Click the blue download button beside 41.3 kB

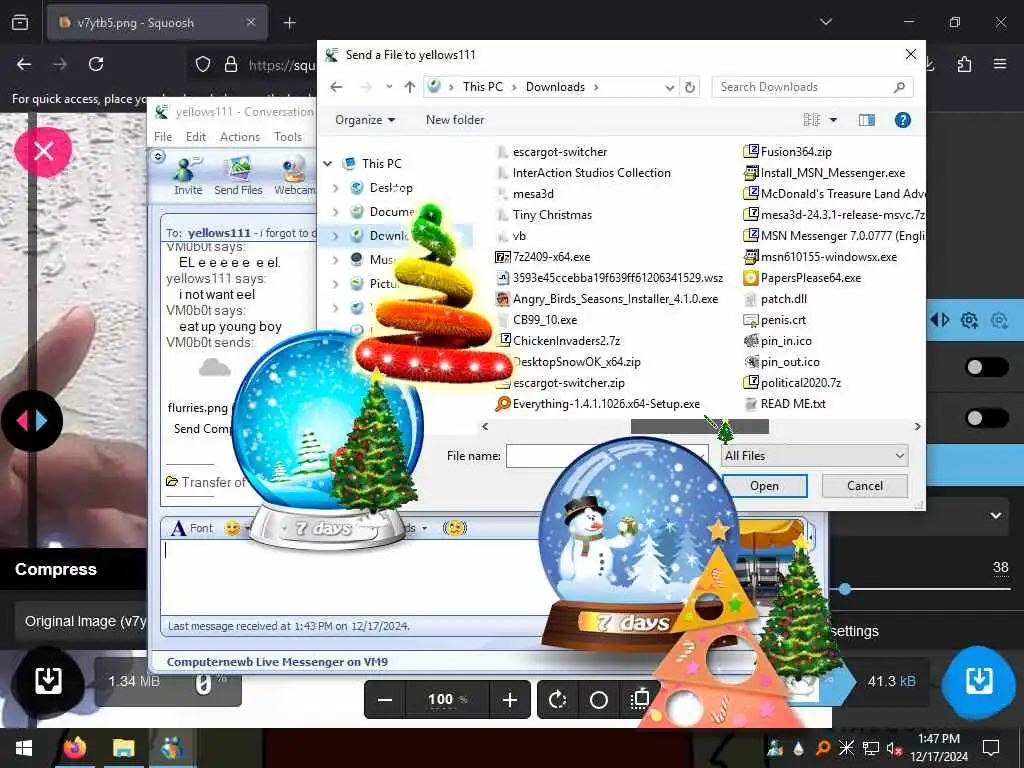tap(978, 680)
